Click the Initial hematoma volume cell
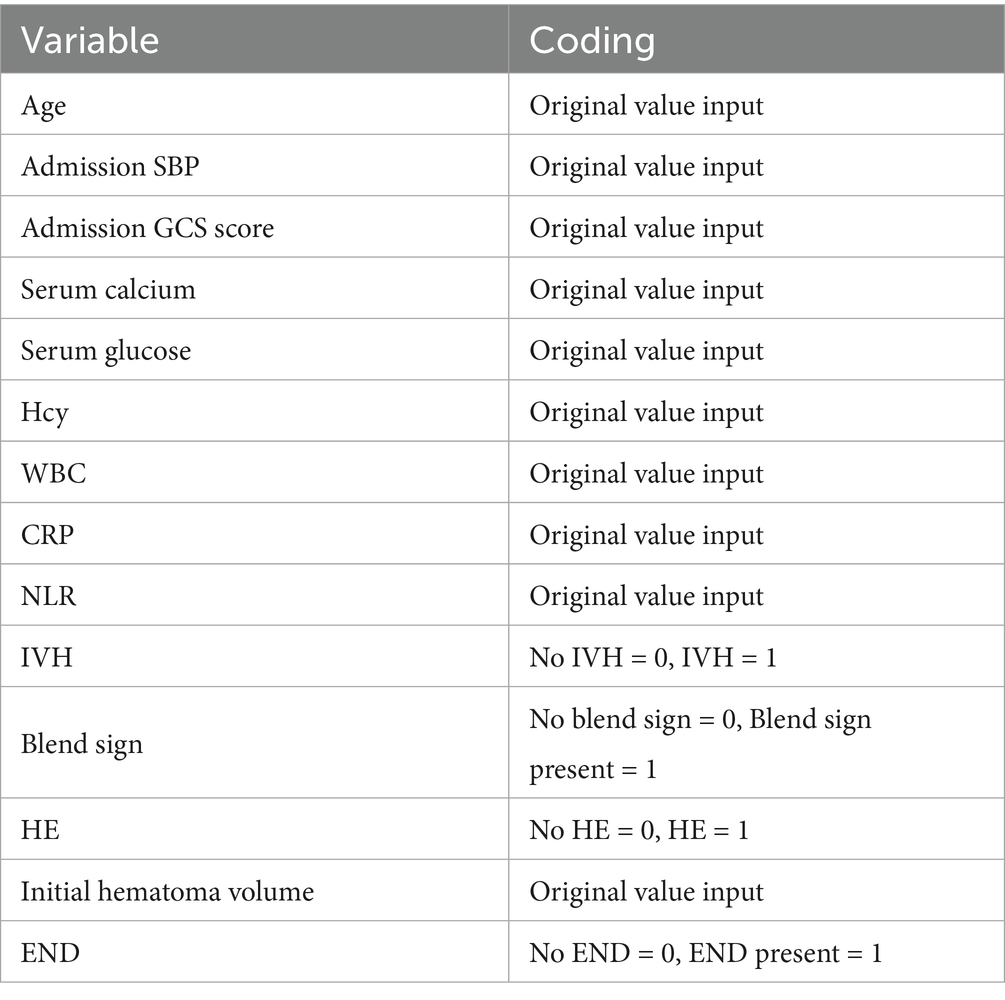This screenshot has width=1005, height=1000. click(167, 891)
